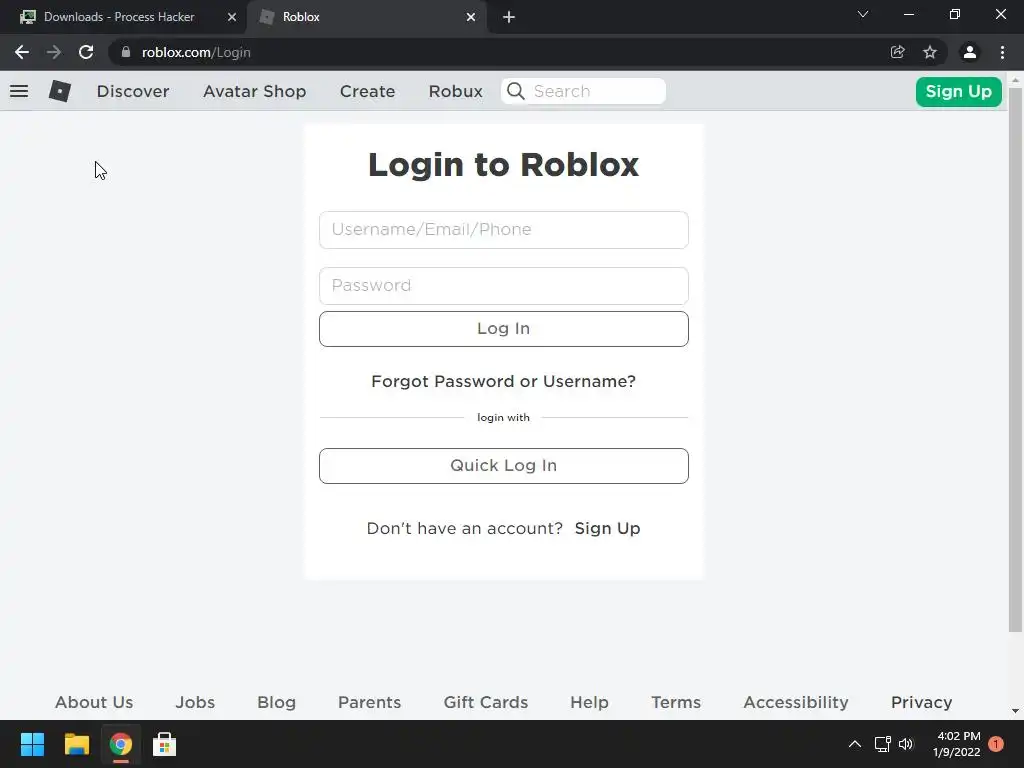Open Microsoft Store from the taskbar

(165, 744)
